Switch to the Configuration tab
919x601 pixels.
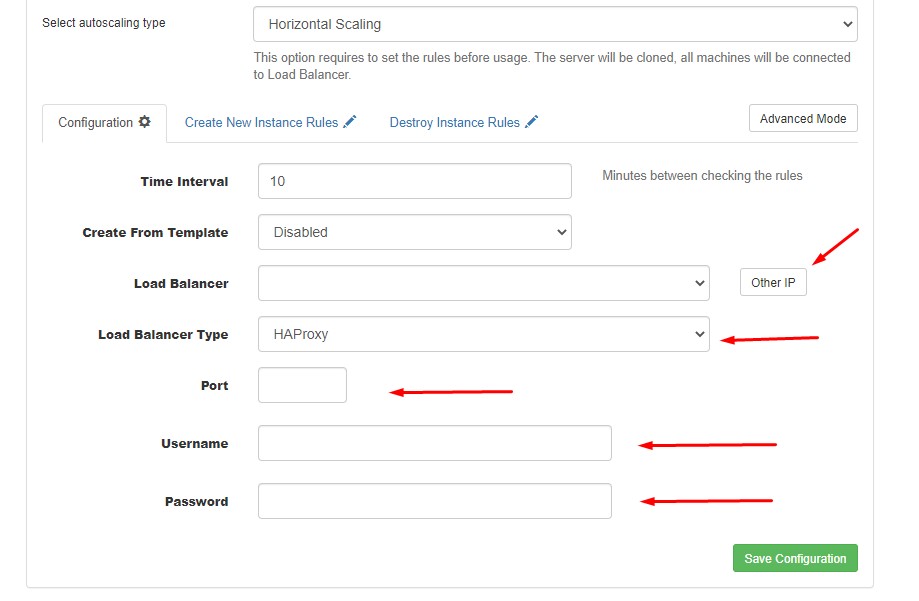[x=104, y=123]
